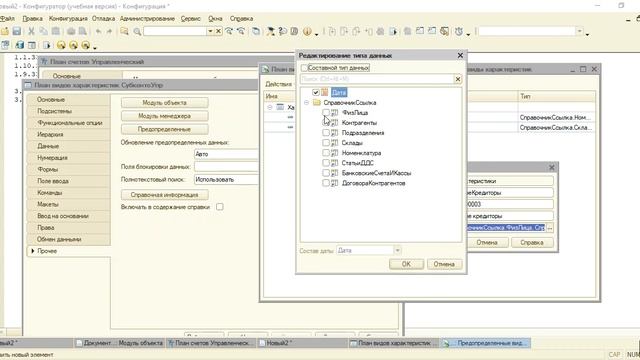
Task: Check the Контрагенты checkbox
Action: (326, 122)
